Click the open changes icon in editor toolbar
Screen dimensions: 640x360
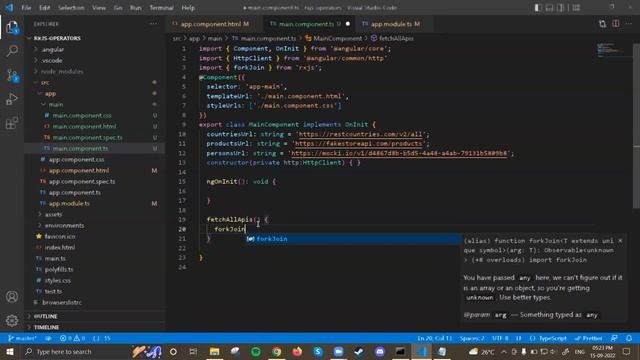(x=602, y=24)
